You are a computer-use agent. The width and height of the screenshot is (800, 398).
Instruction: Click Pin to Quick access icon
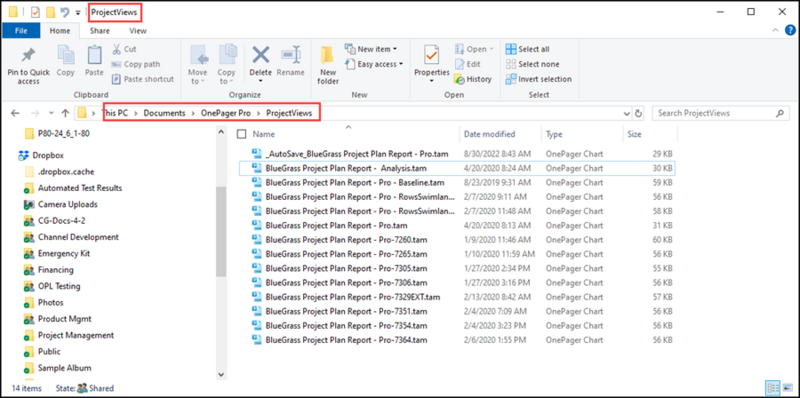(x=28, y=55)
